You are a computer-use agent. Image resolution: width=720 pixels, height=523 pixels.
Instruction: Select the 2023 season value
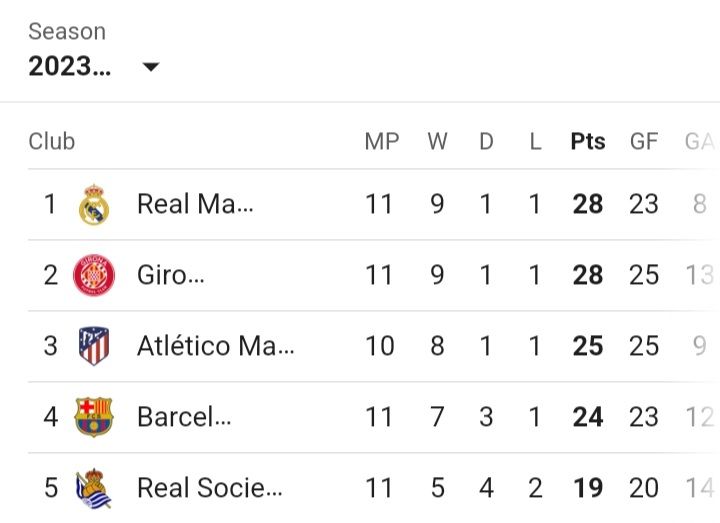[x=70, y=66]
